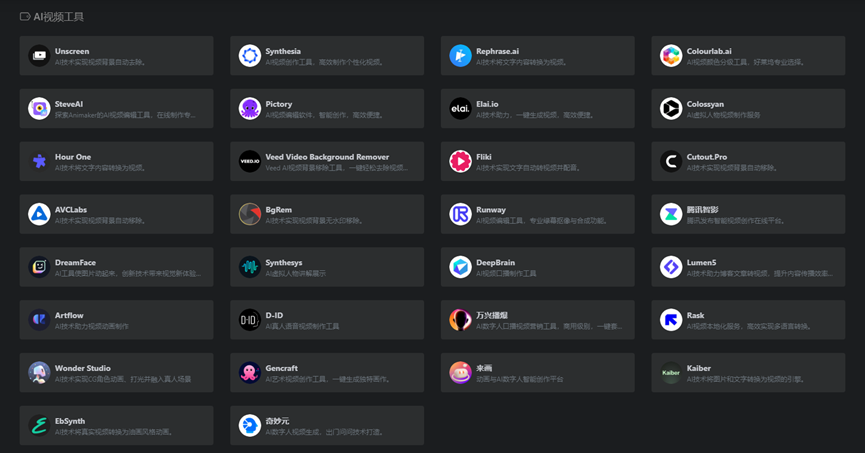Open the 腾讯智影 title link

(702, 210)
